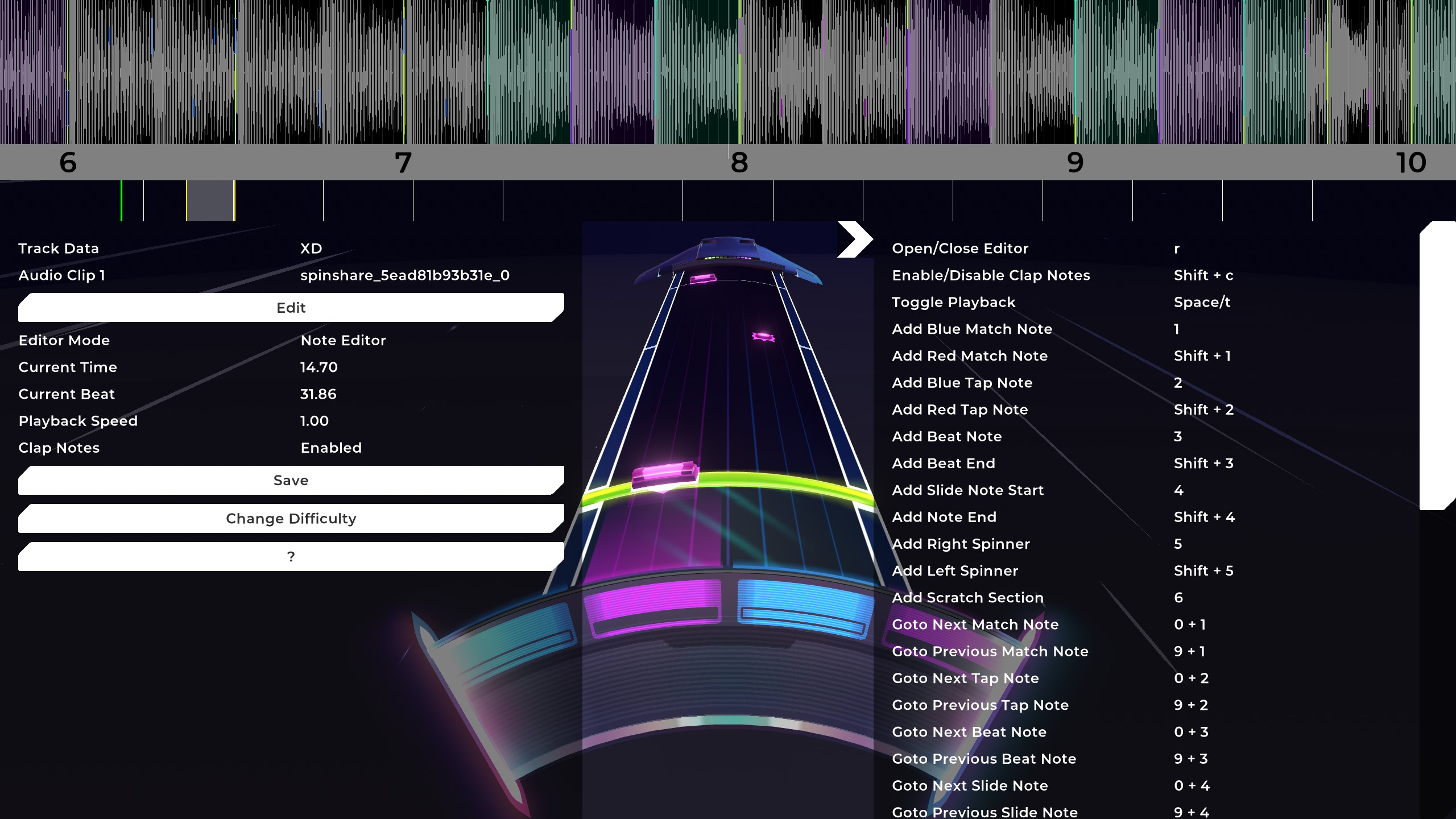Image resolution: width=1456 pixels, height=819 pixels.
Task: Click the Toggle Playback shortcut entry
Action: [x=953, y=303]
